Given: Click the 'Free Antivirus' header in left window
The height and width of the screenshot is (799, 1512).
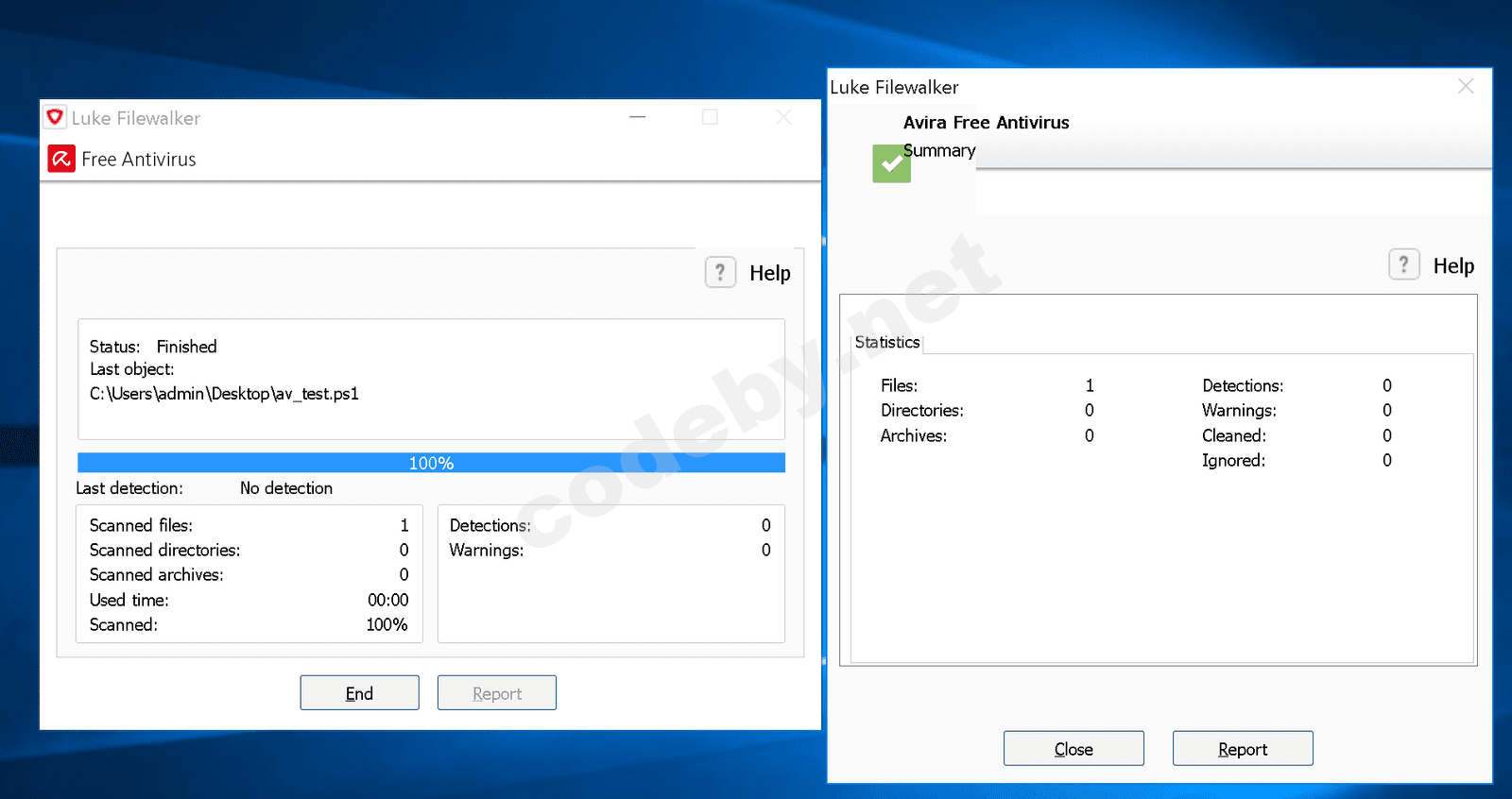Looking at the screenshot, I should coord(139,160).
